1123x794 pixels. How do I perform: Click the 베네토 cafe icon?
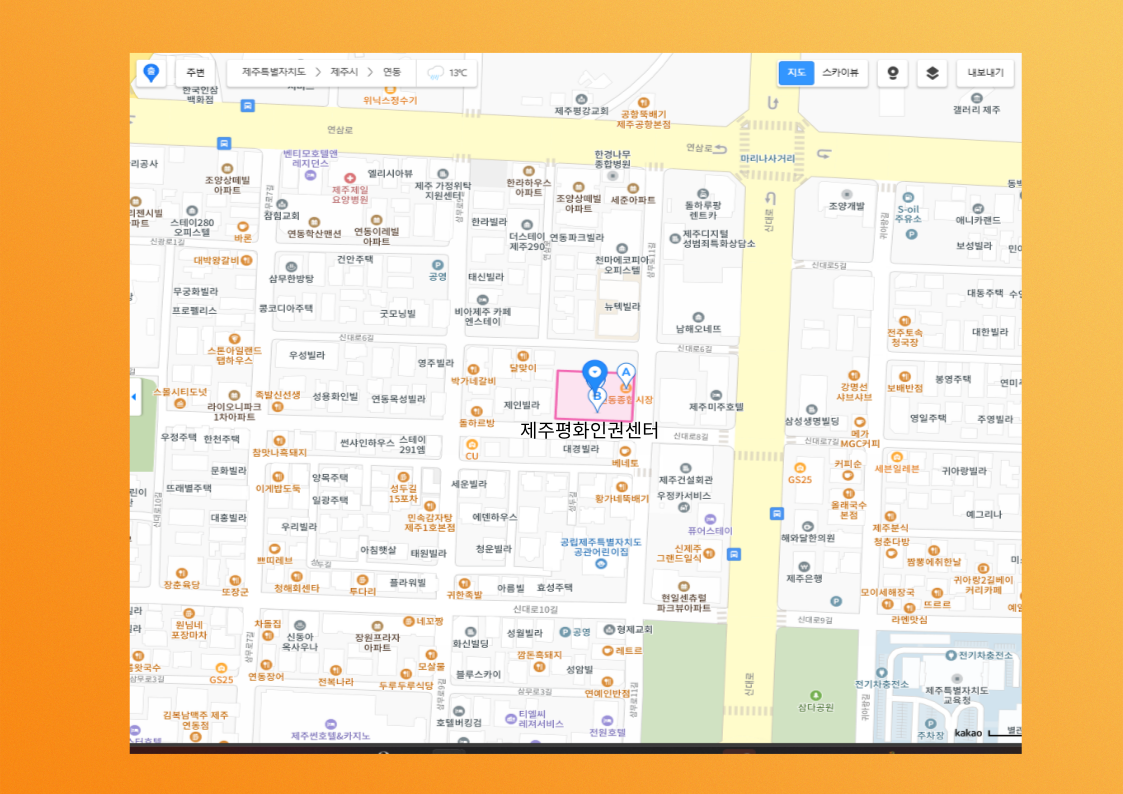coord(625,452)
